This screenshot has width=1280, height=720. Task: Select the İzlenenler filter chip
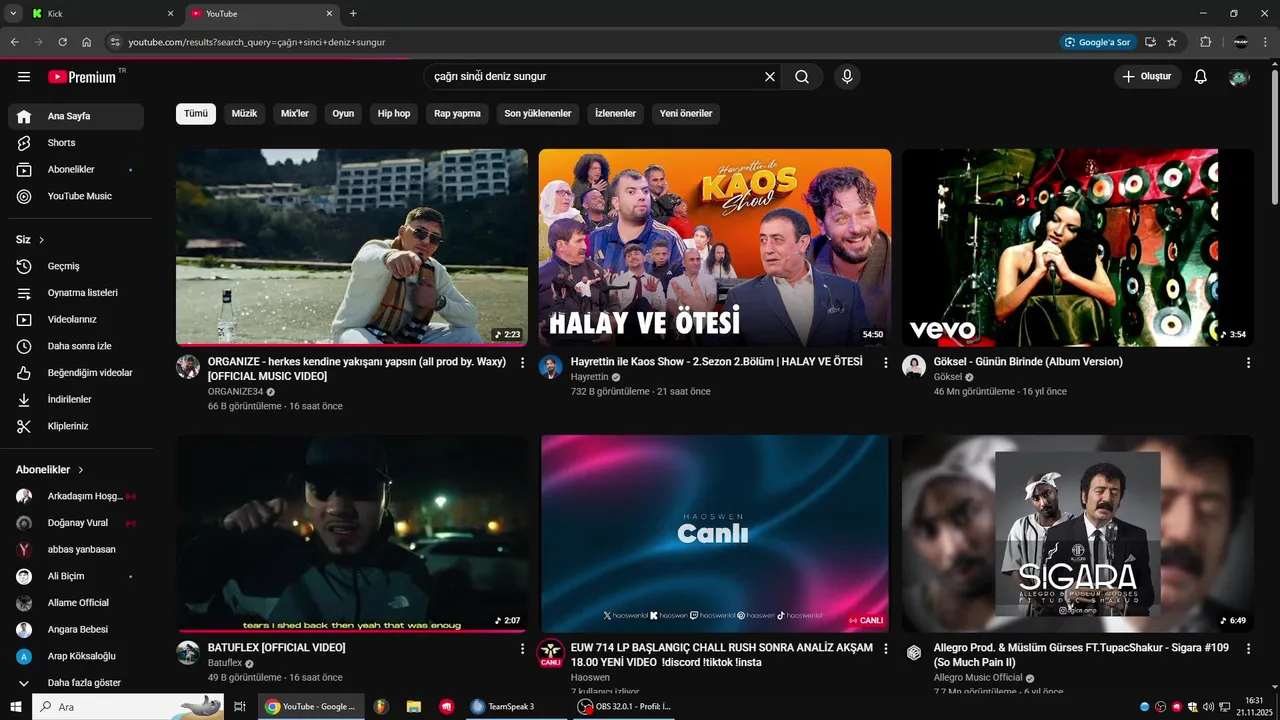pyautogui.click(x=615, y=114)
